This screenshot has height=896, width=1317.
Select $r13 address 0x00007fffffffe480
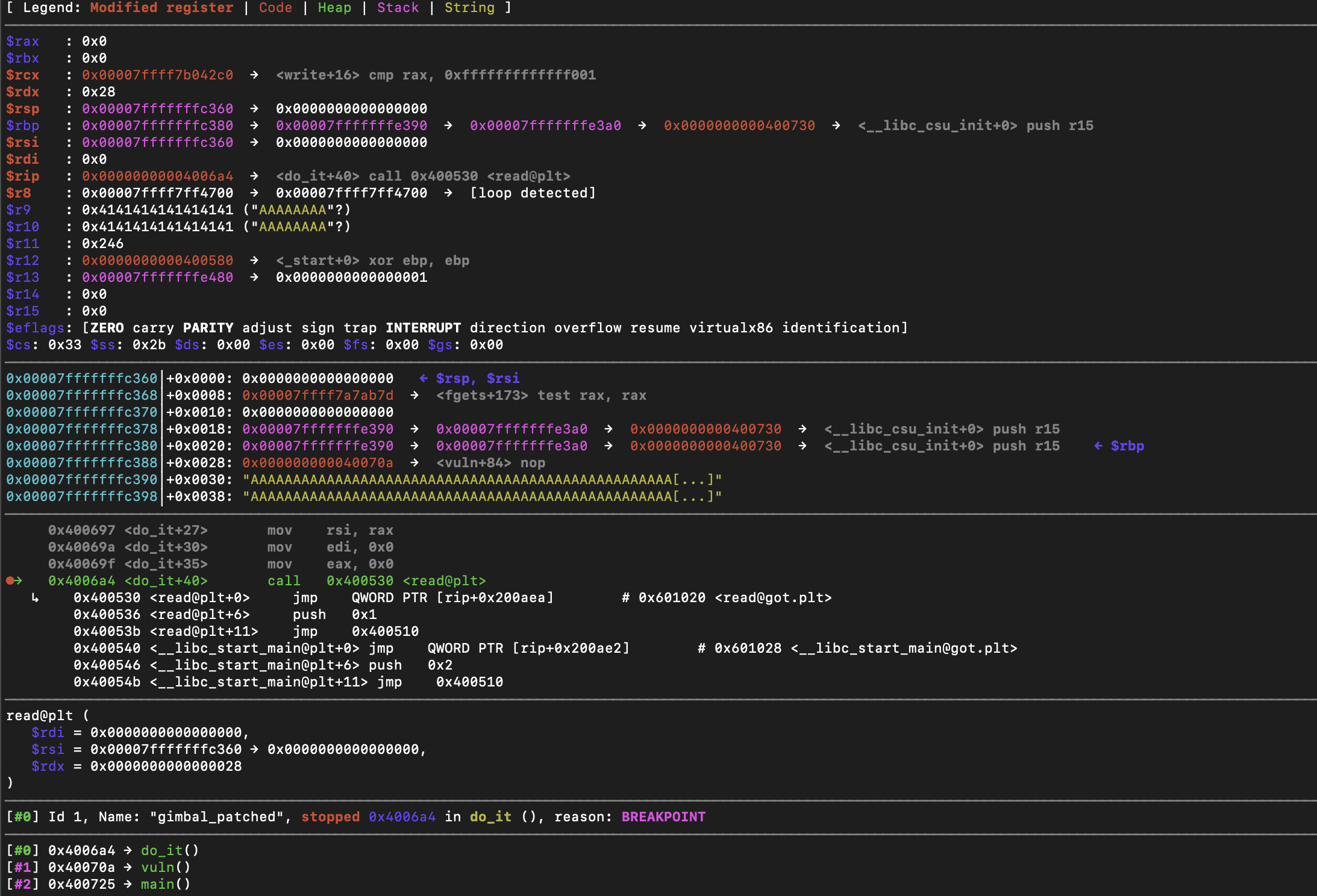(157, 278)
